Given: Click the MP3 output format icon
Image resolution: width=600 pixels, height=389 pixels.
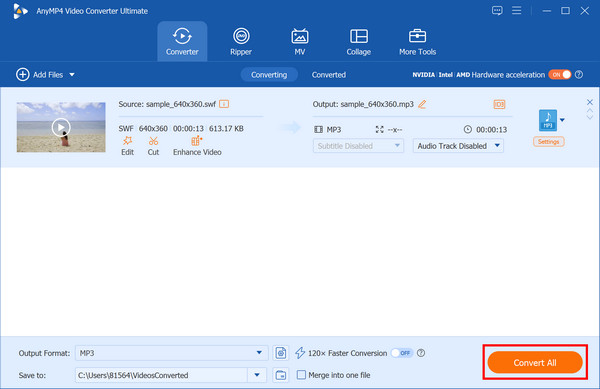Looking at the screenshot, I should (548, 120).
